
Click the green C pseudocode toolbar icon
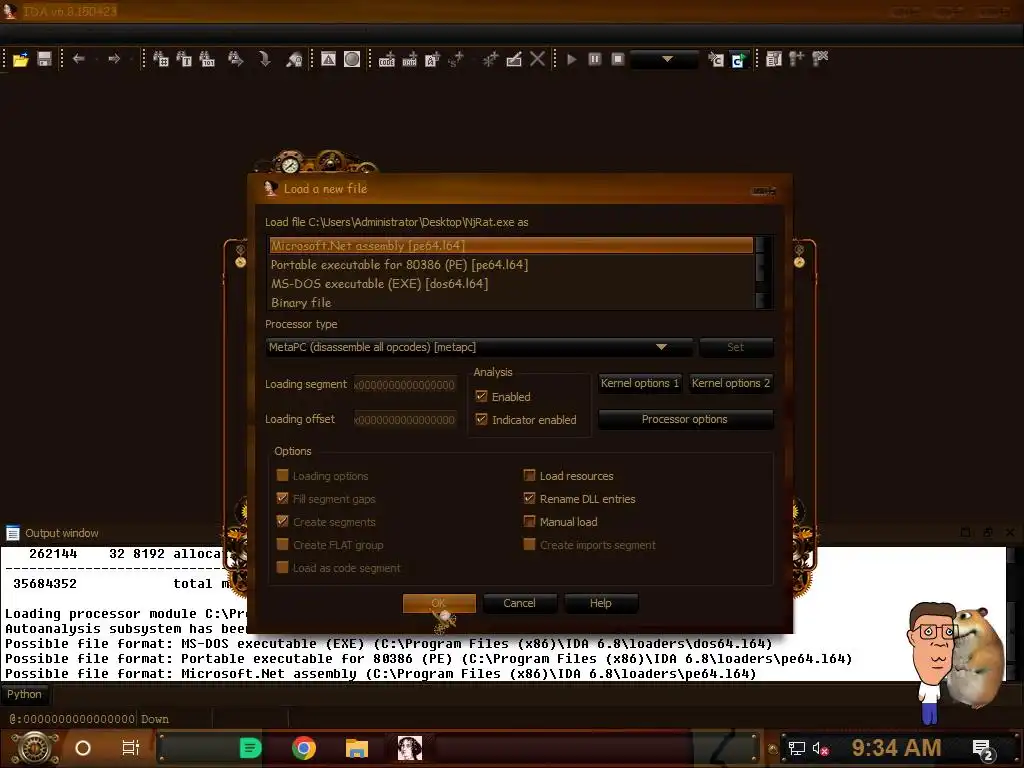[x=739, y=59]
